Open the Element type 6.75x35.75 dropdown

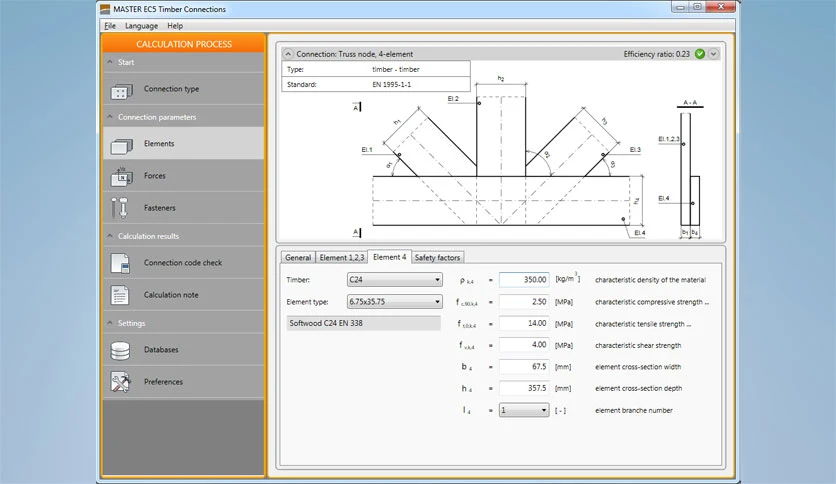(x=395, y=302)
